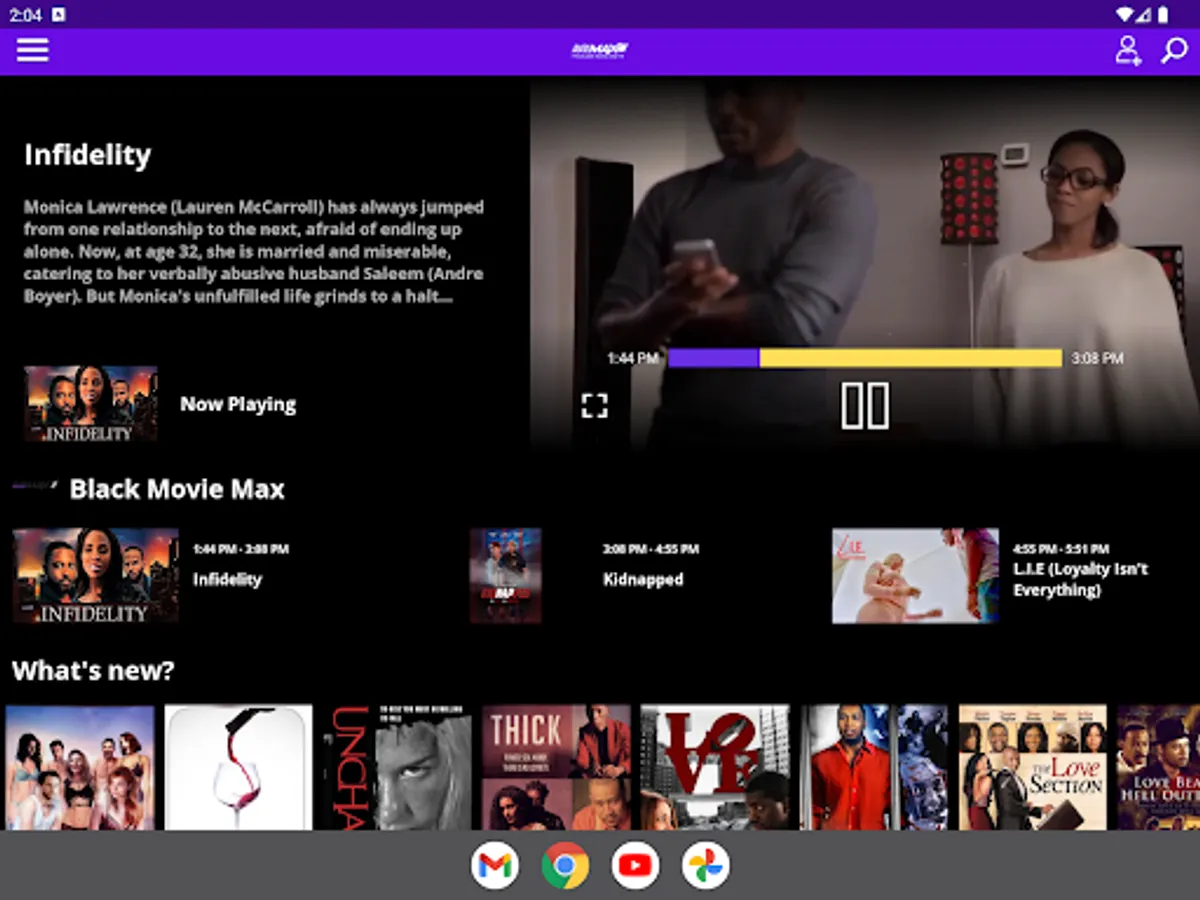This screenshot has width=1200, height=900.
Task: Open the swimsuit group movie poster
Action: (80, 768)
